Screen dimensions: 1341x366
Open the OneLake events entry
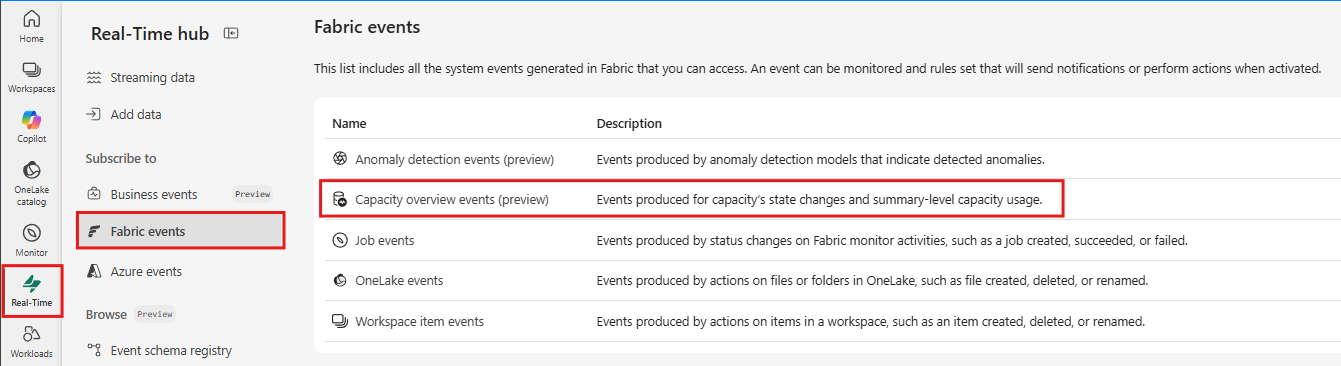tap(399, 281)
